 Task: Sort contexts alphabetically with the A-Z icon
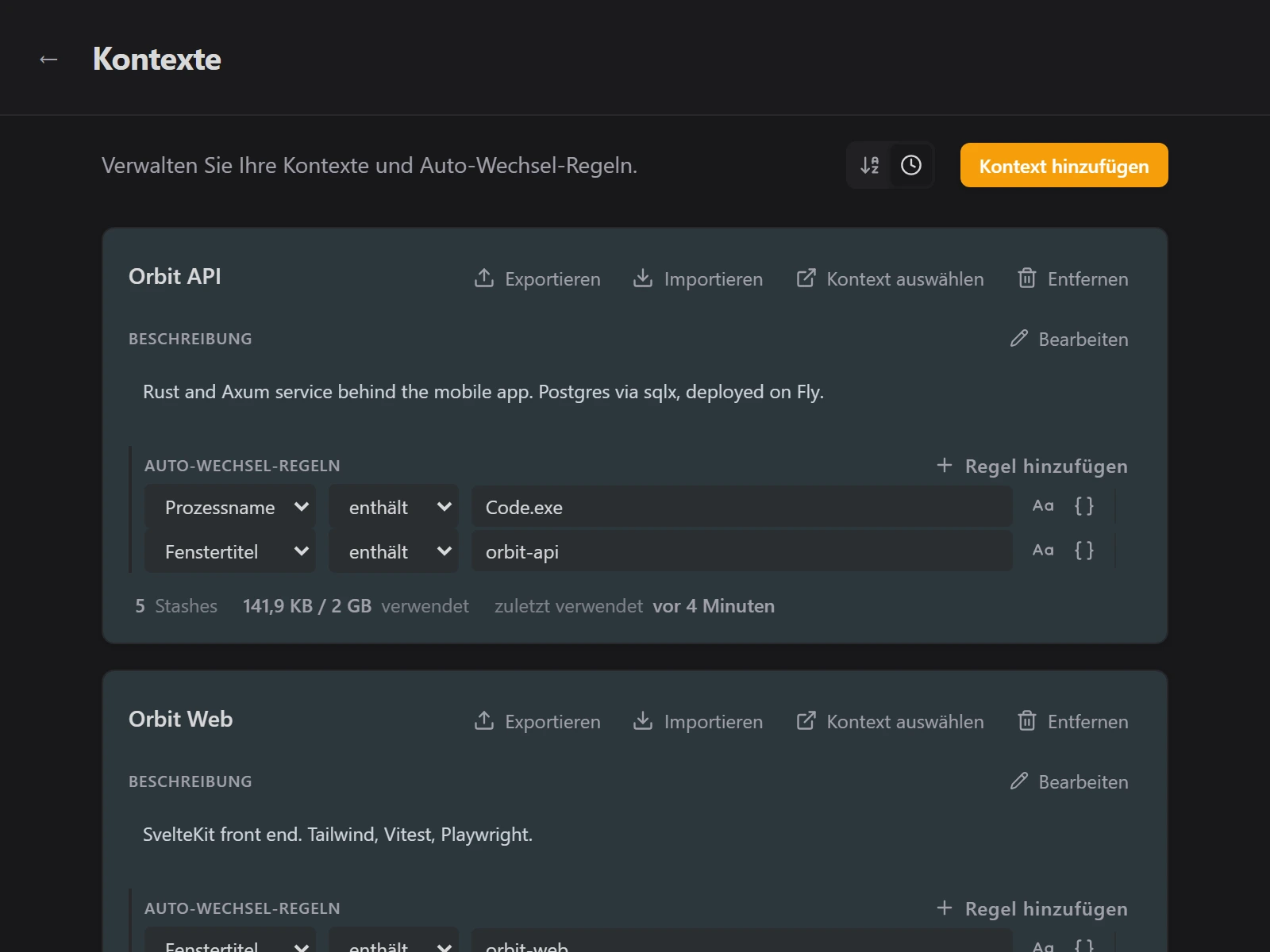coord(870,165)
